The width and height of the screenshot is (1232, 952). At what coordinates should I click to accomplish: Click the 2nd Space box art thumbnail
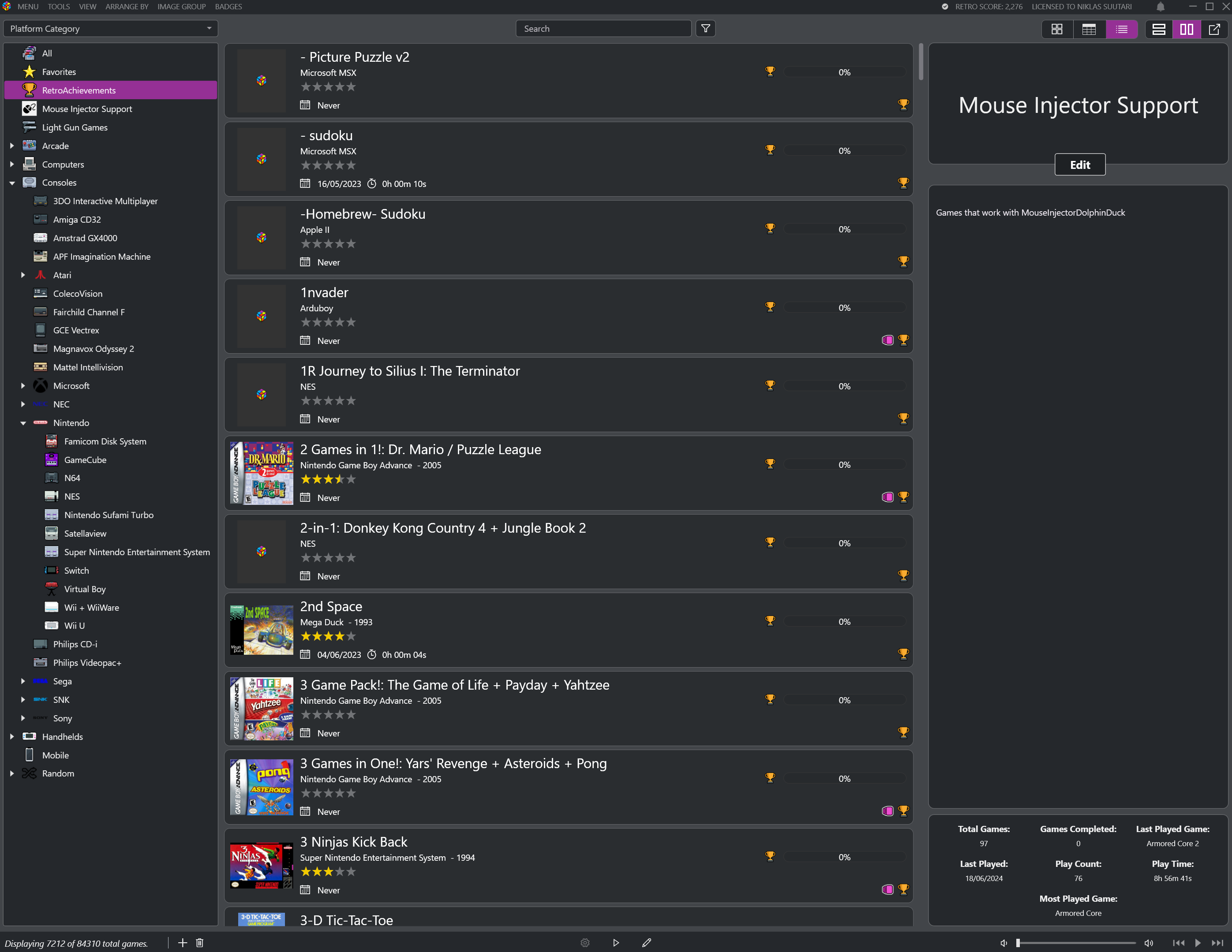point(262,630)
